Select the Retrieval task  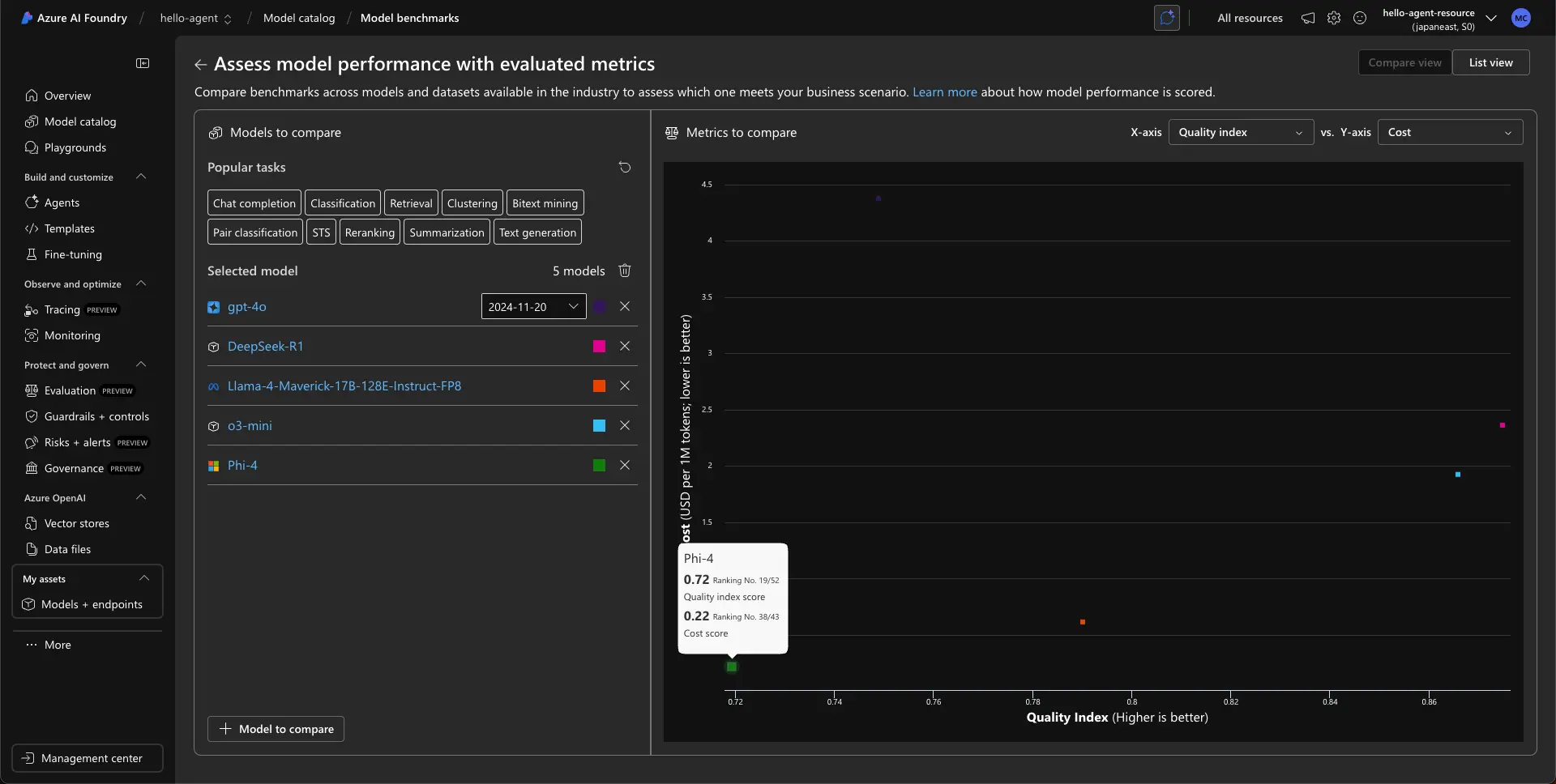click(411, 203)
